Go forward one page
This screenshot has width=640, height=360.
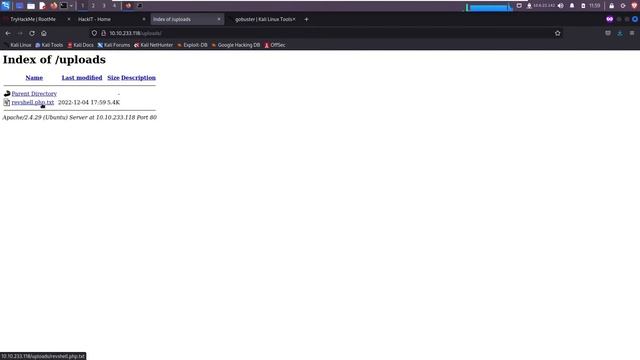(x=20, y=33)
